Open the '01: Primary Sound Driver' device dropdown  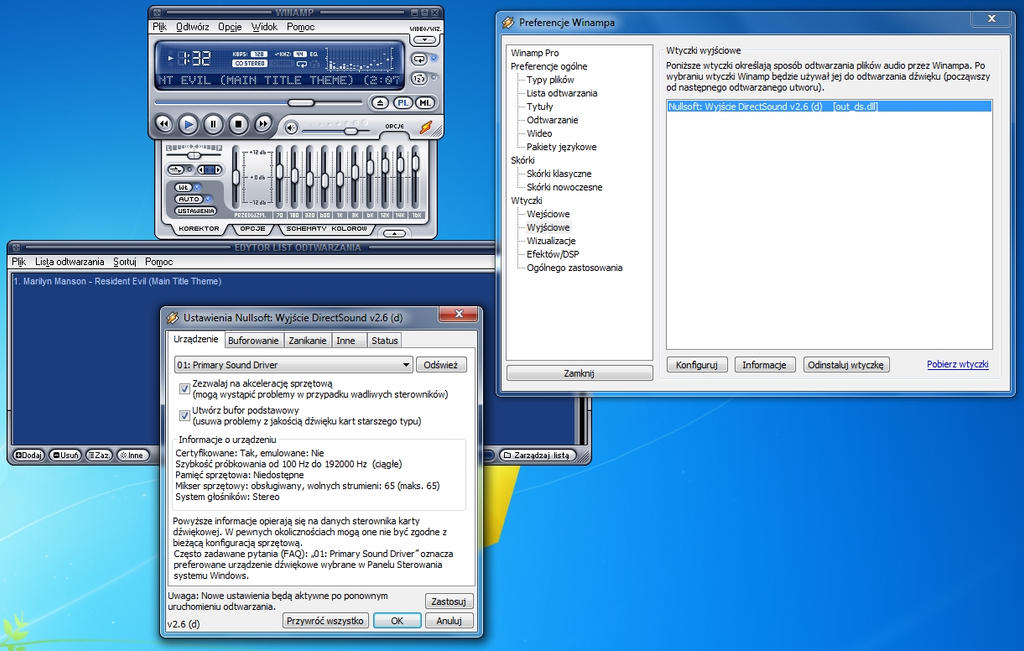click(404, 364)
